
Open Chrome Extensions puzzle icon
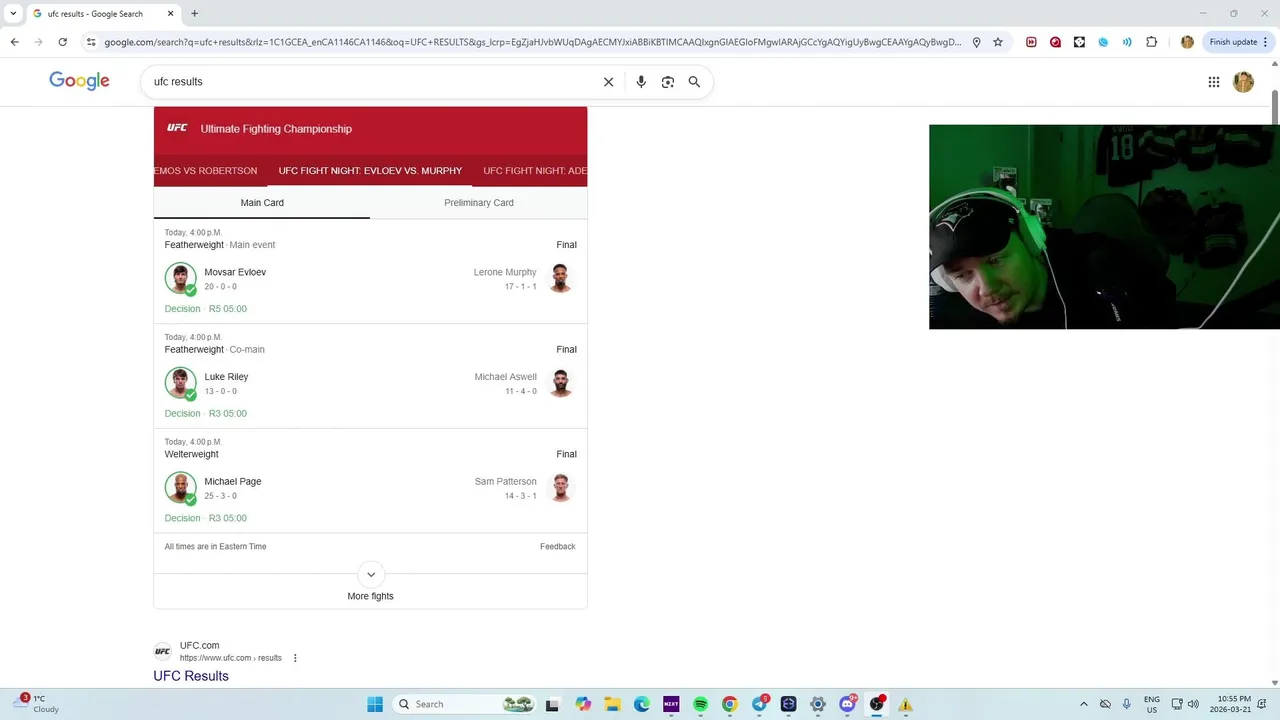point(1151,42)
